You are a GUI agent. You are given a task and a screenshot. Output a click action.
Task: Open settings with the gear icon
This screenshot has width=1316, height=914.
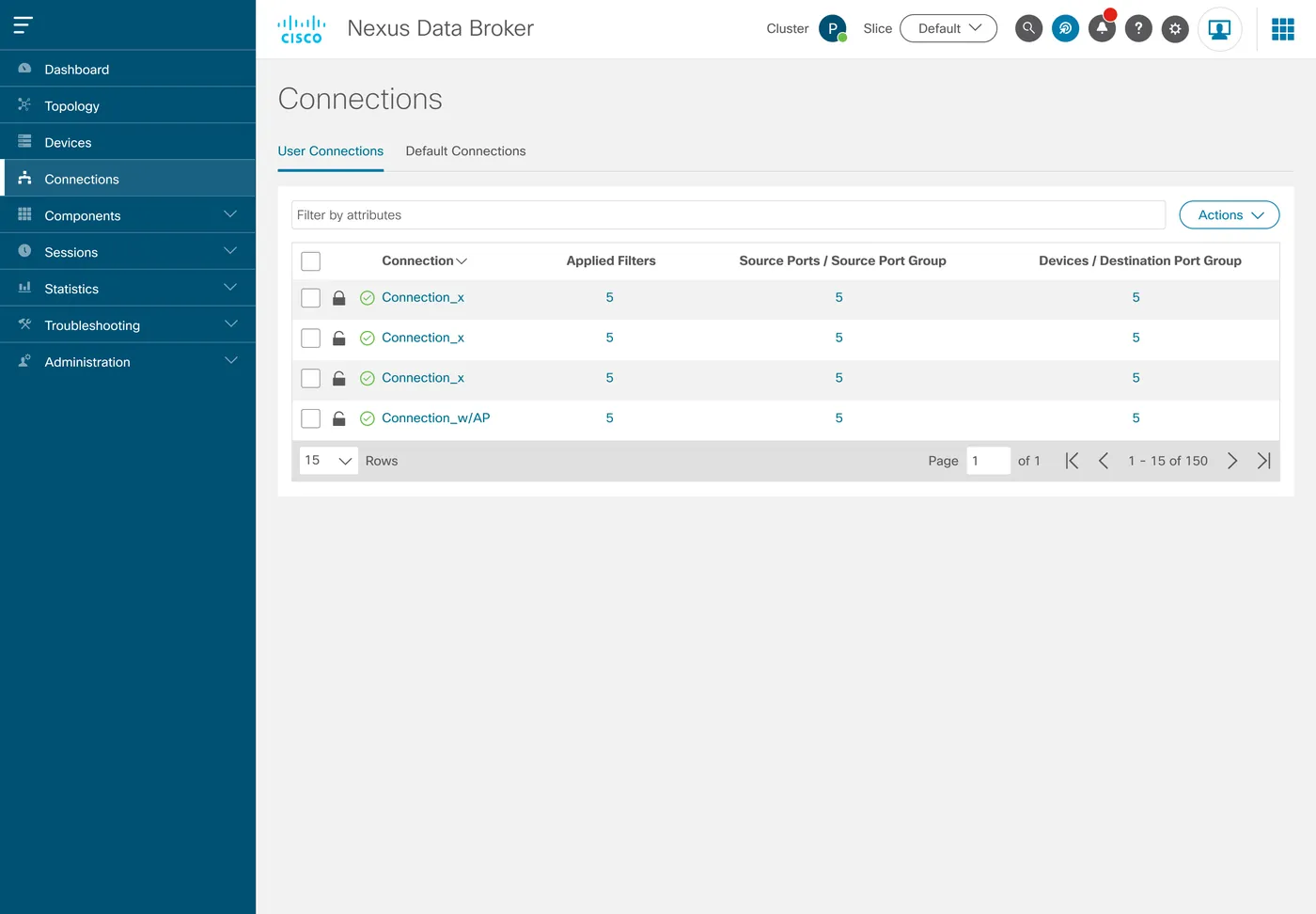1175,28
